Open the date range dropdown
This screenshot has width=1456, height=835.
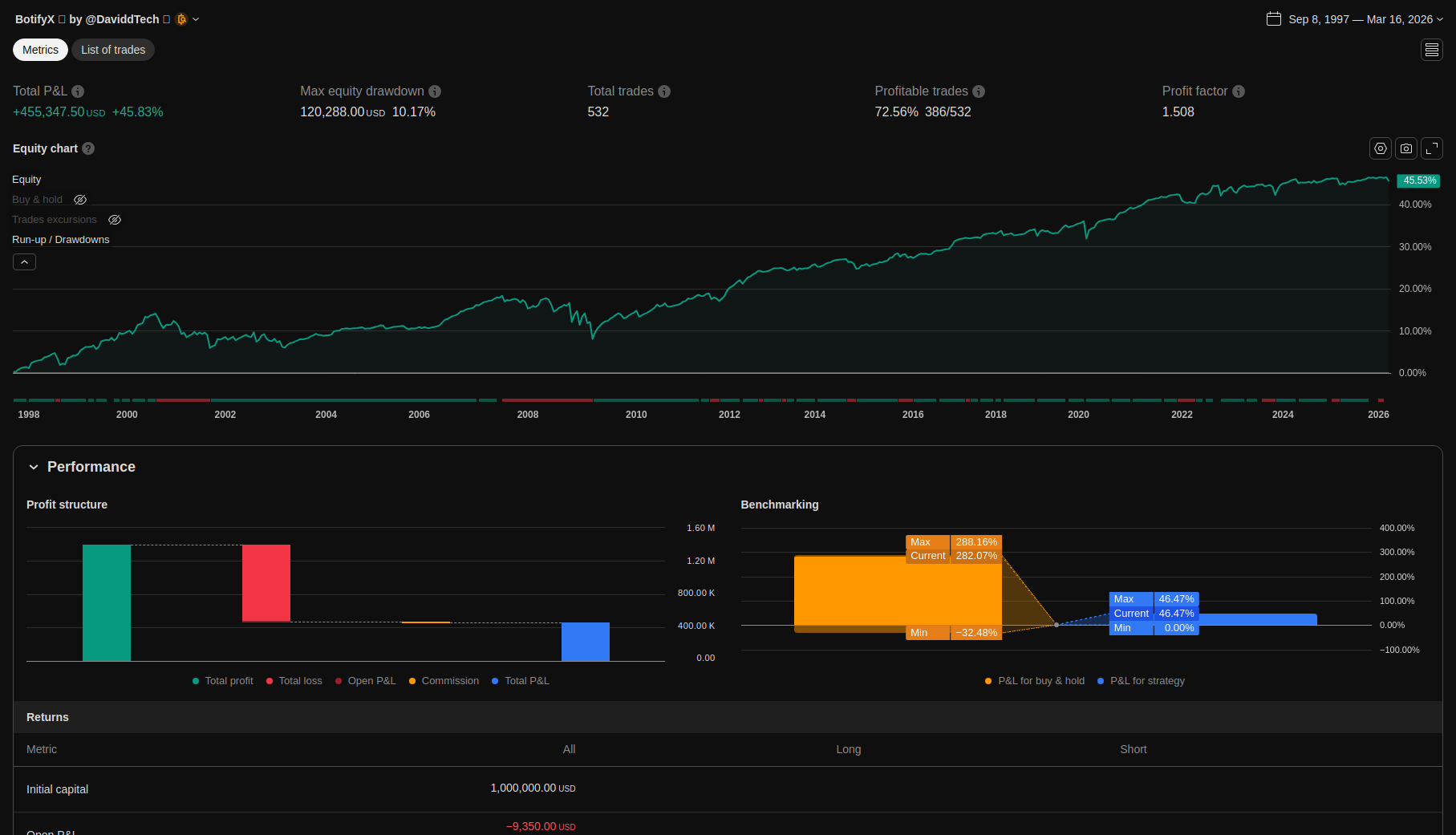coord(1354,19)
